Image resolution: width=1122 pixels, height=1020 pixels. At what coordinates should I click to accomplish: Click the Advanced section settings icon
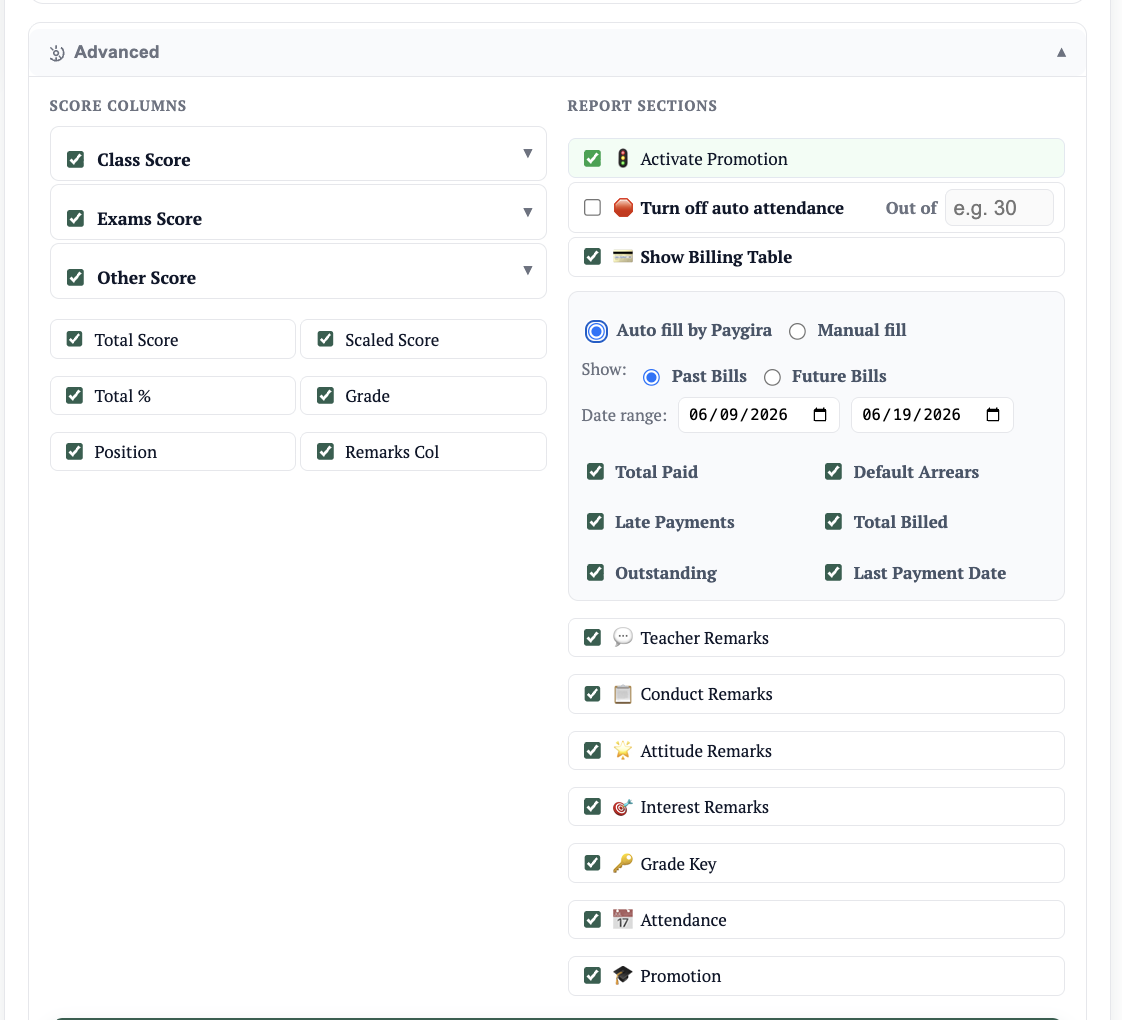[x=57, y=52]
